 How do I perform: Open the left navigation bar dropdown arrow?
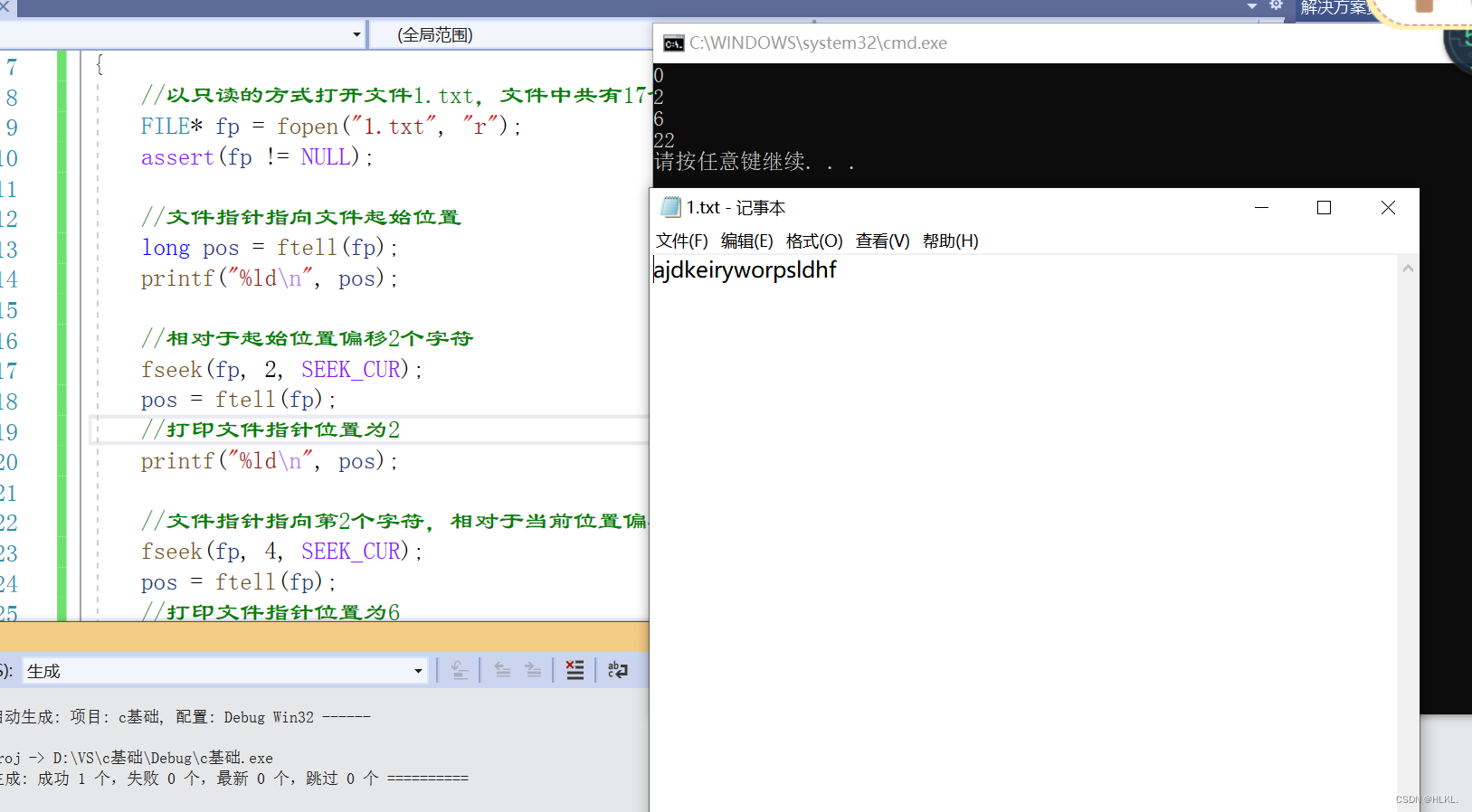click(x=356, y=35)
